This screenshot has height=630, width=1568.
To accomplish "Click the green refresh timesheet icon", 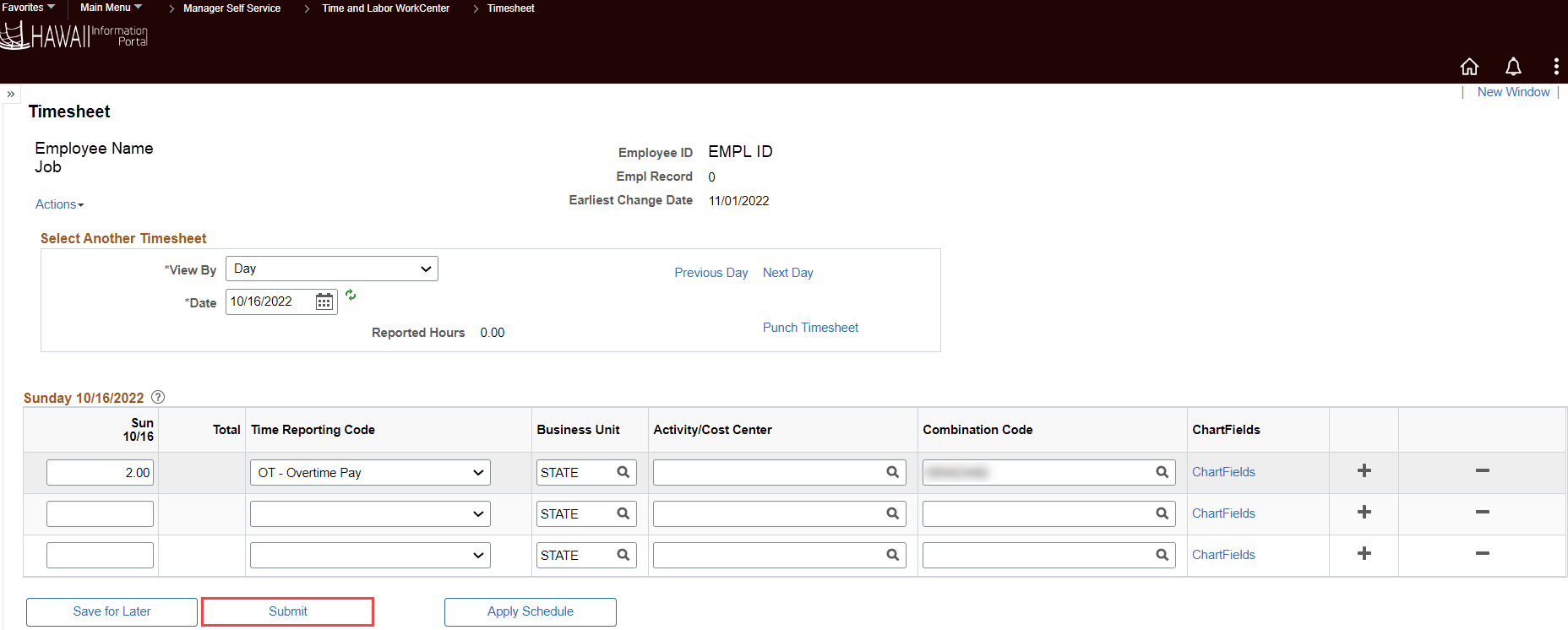I will (351, 296).
